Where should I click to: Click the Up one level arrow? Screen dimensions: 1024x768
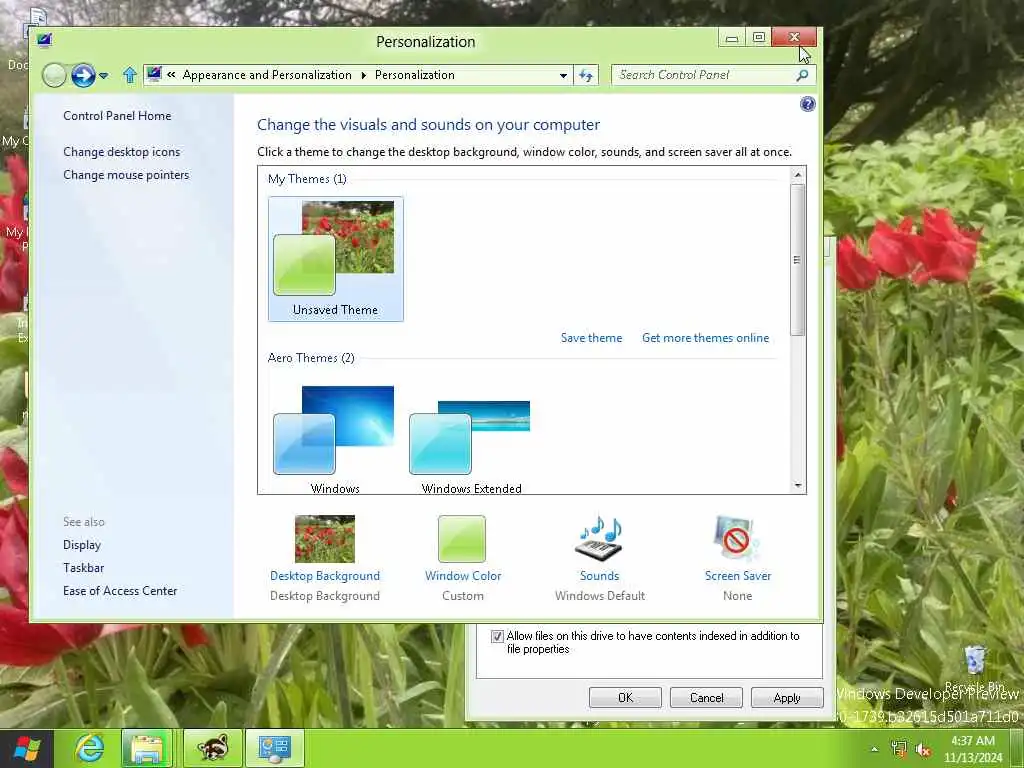coord(129,76)
